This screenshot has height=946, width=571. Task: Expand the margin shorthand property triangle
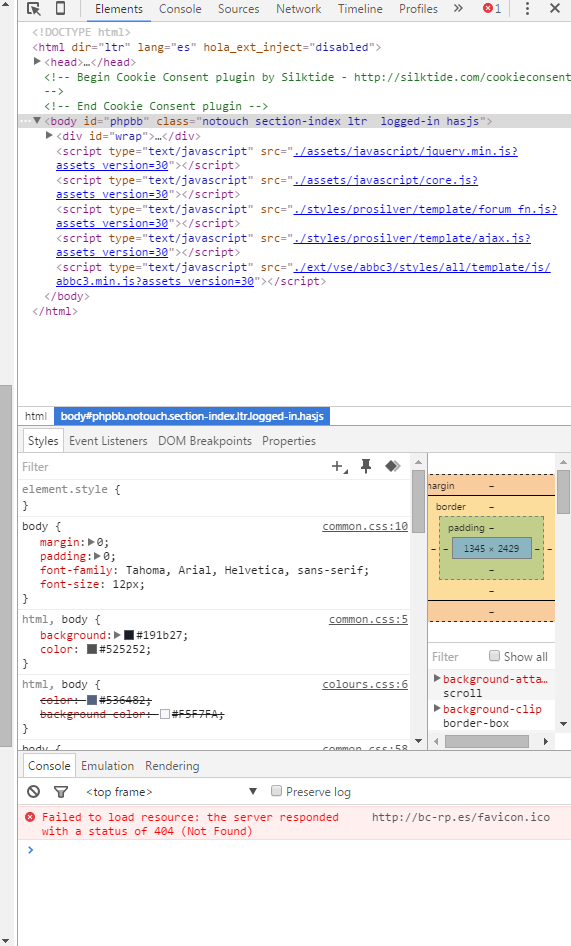pyautogui.click(x=91, y=542)
